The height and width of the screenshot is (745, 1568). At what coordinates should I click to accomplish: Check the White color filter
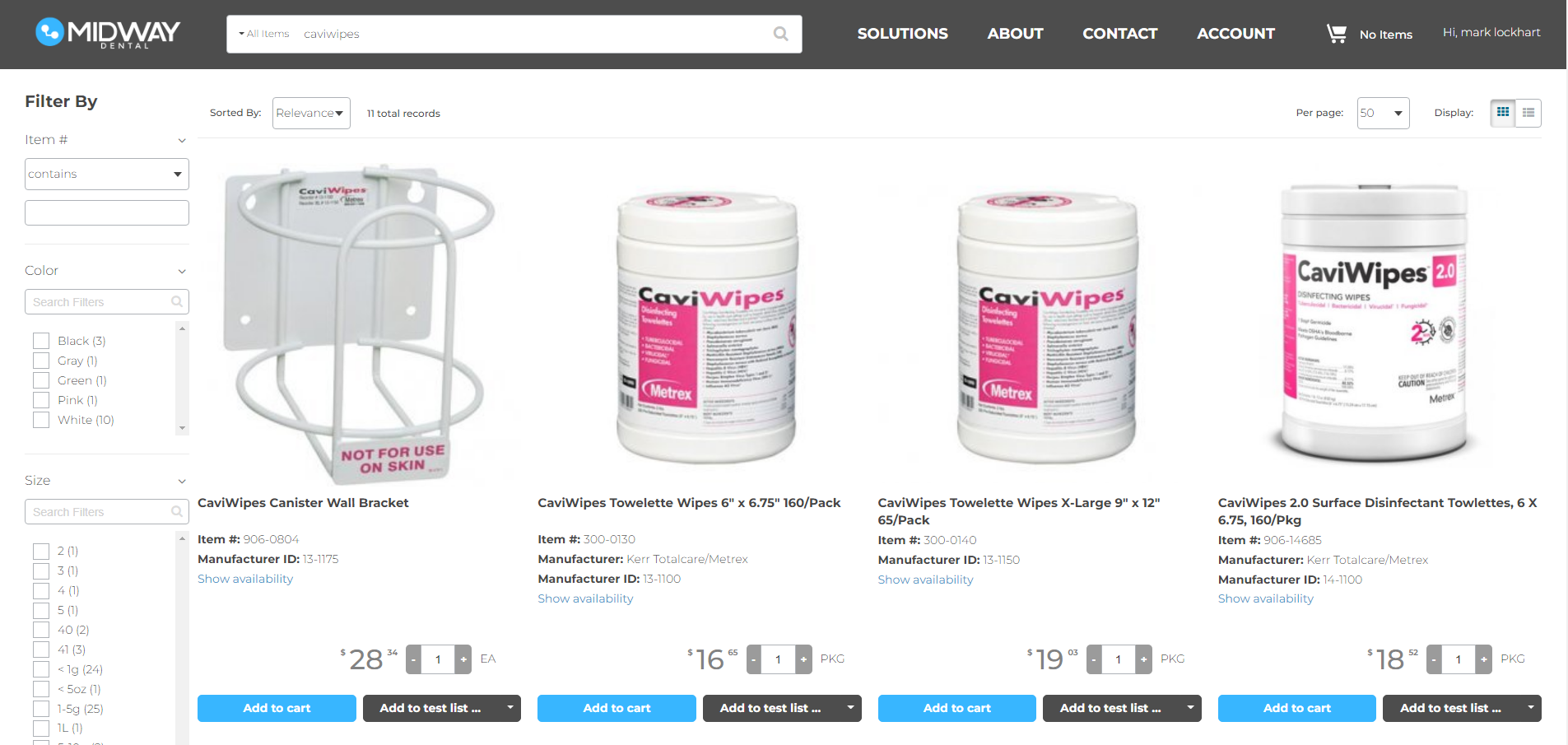[x=41, y=420]
